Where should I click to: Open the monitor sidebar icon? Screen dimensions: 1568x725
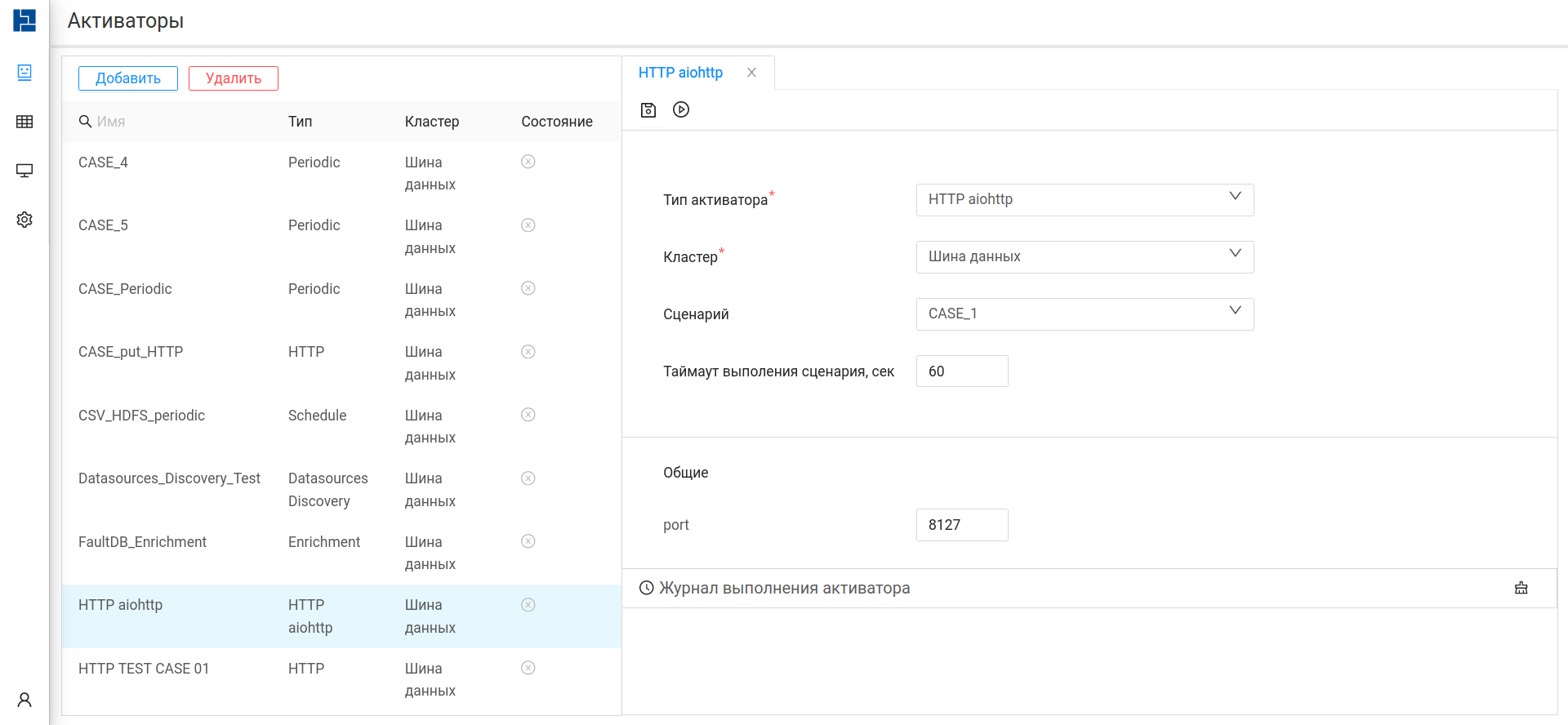[x=24, y=171]
